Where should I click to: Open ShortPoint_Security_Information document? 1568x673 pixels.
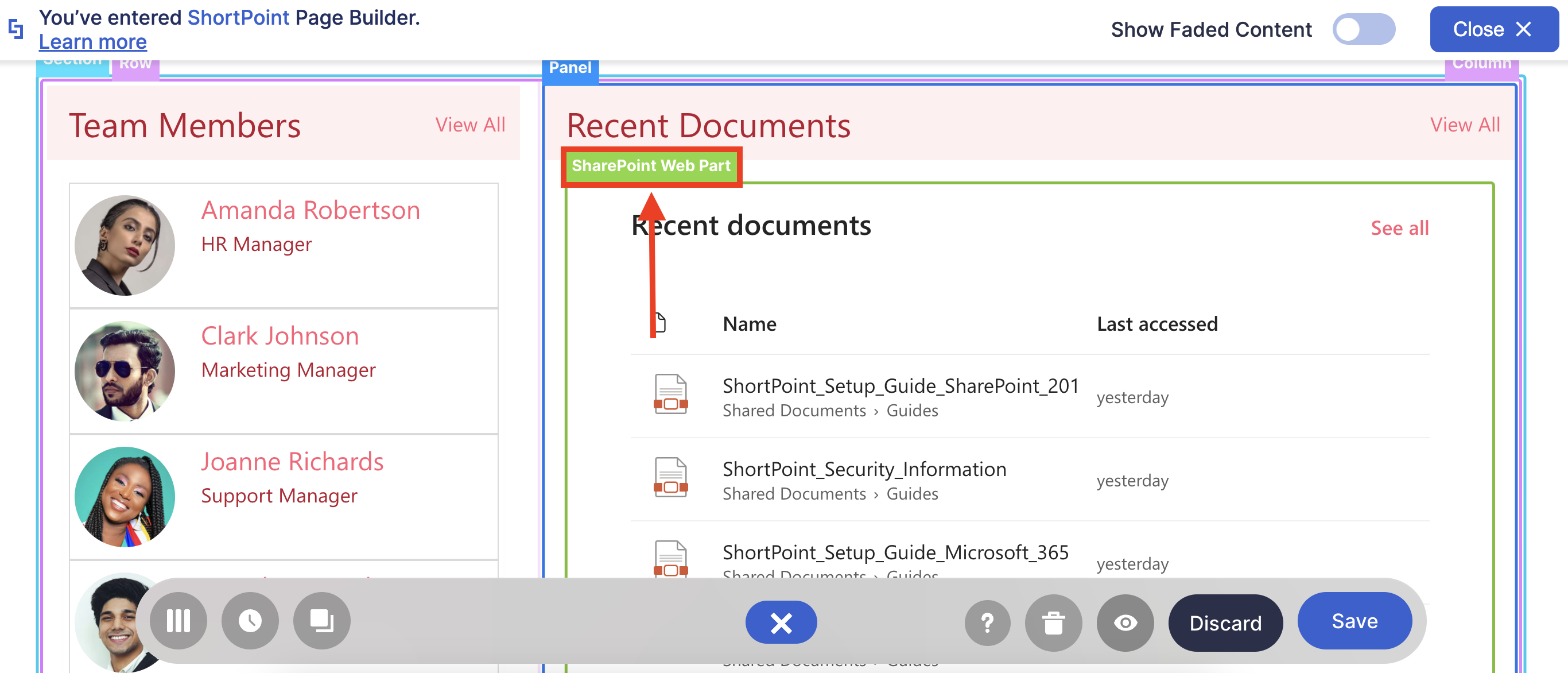coord(864,469)
